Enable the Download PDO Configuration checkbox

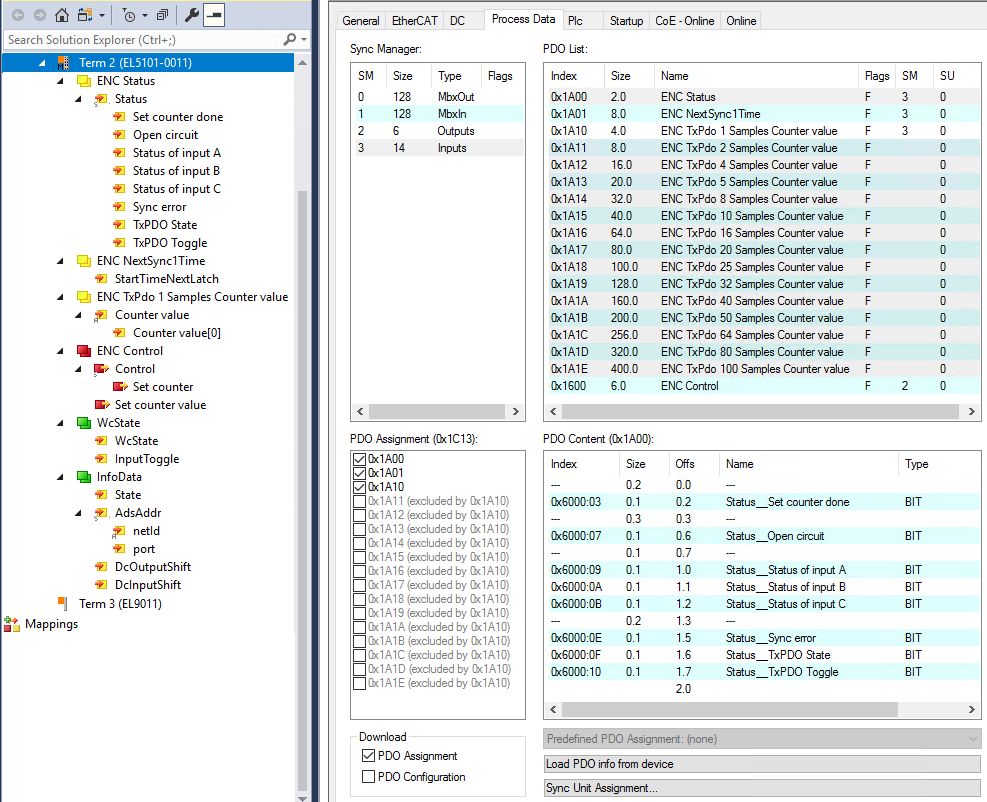pyautogui.click(x=368, y=777)
